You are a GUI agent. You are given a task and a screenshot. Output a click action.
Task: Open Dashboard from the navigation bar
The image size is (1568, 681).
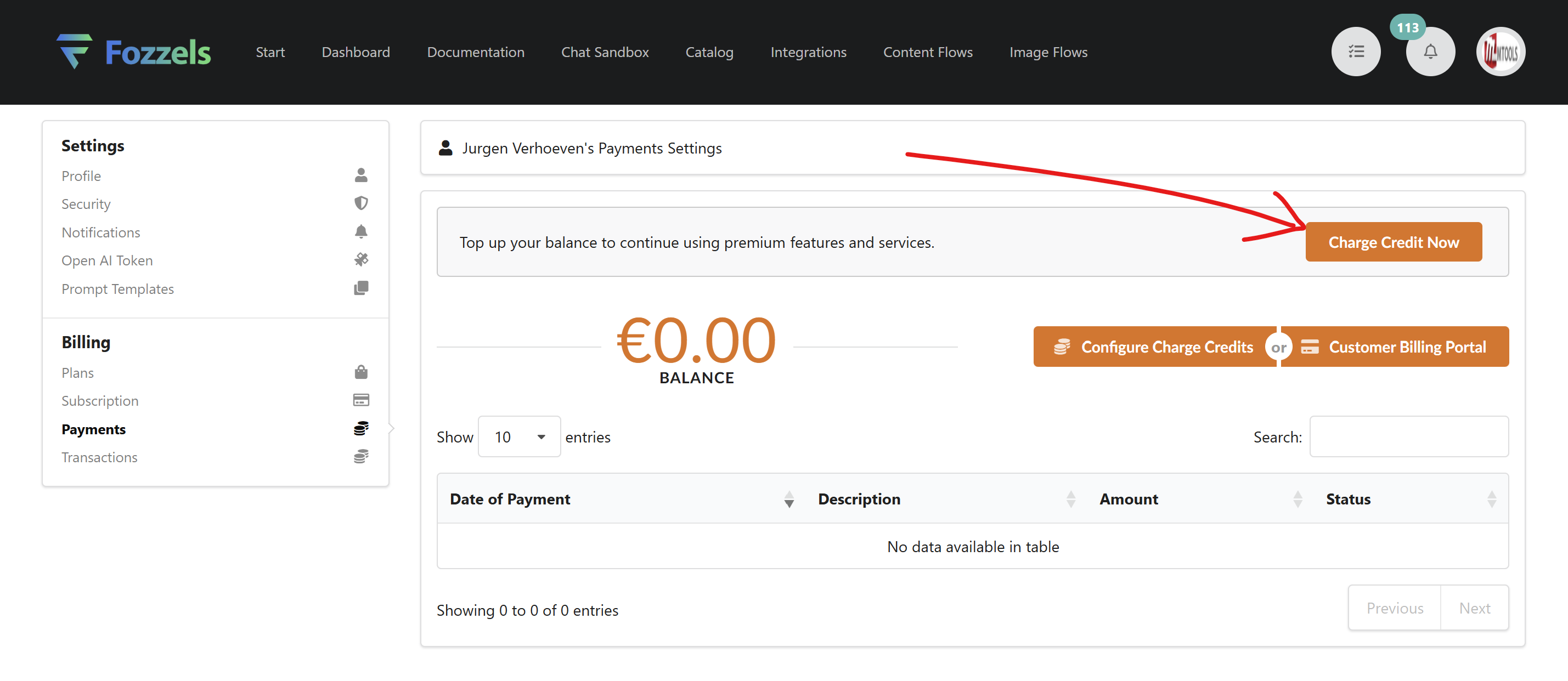356,52
